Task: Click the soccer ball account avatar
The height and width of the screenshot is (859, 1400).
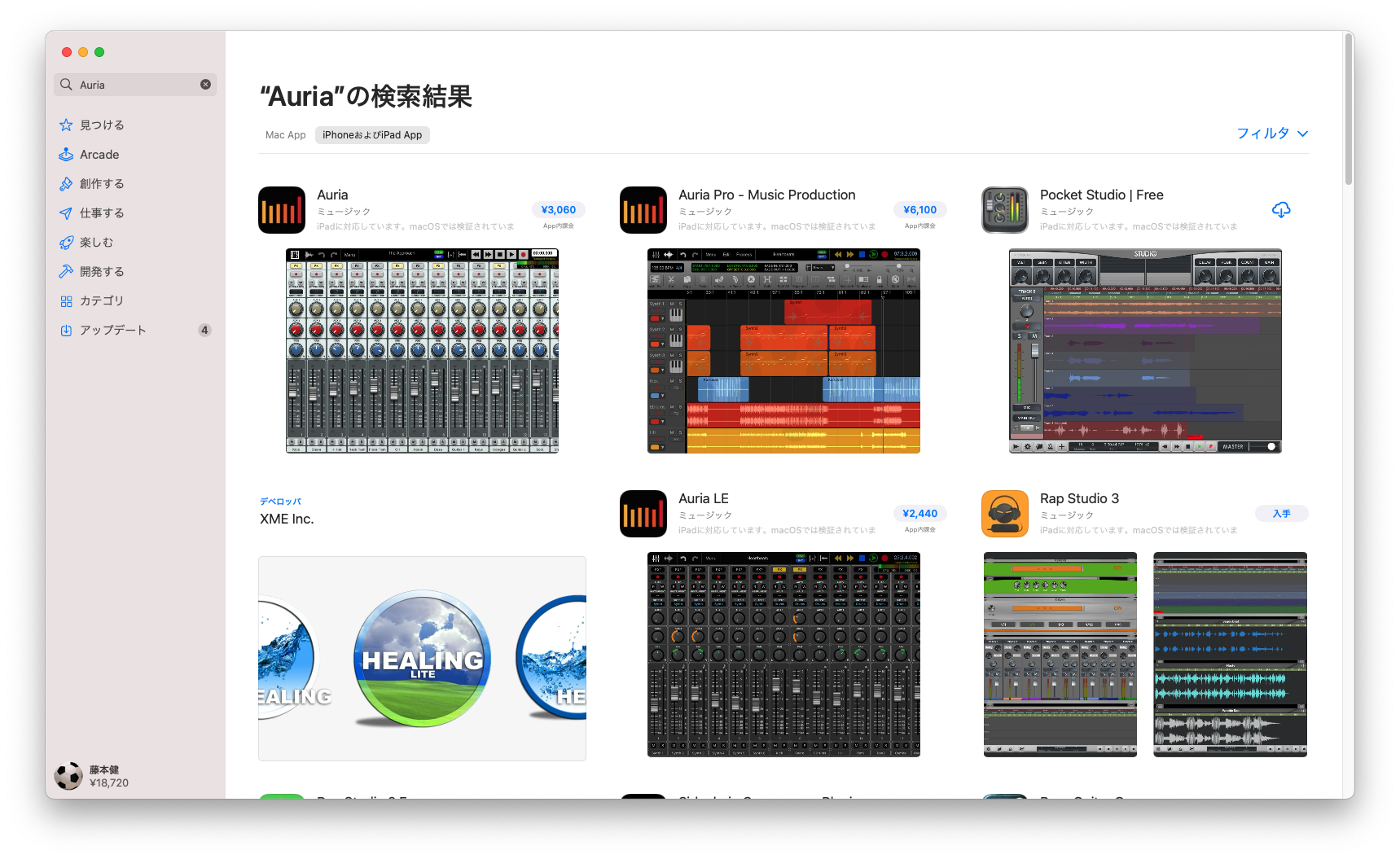Action: [x=68, y=776]
